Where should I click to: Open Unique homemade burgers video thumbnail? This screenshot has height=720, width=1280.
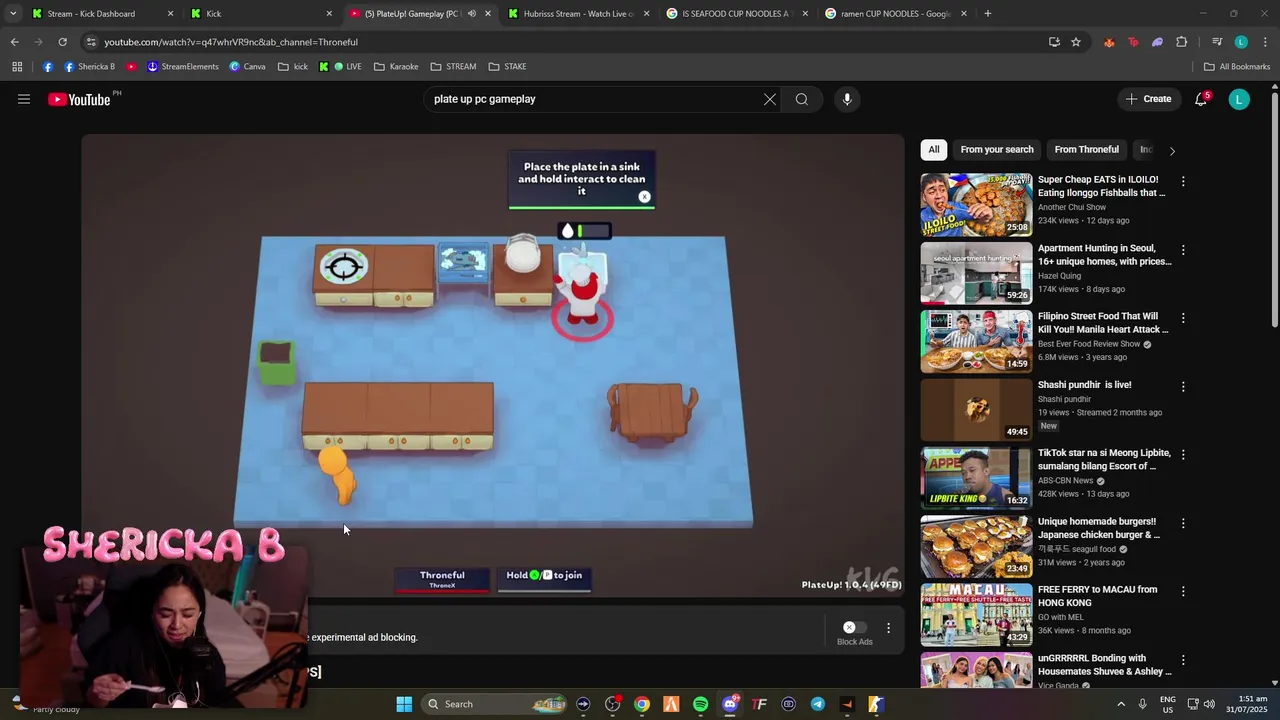[x=976, y=546]
